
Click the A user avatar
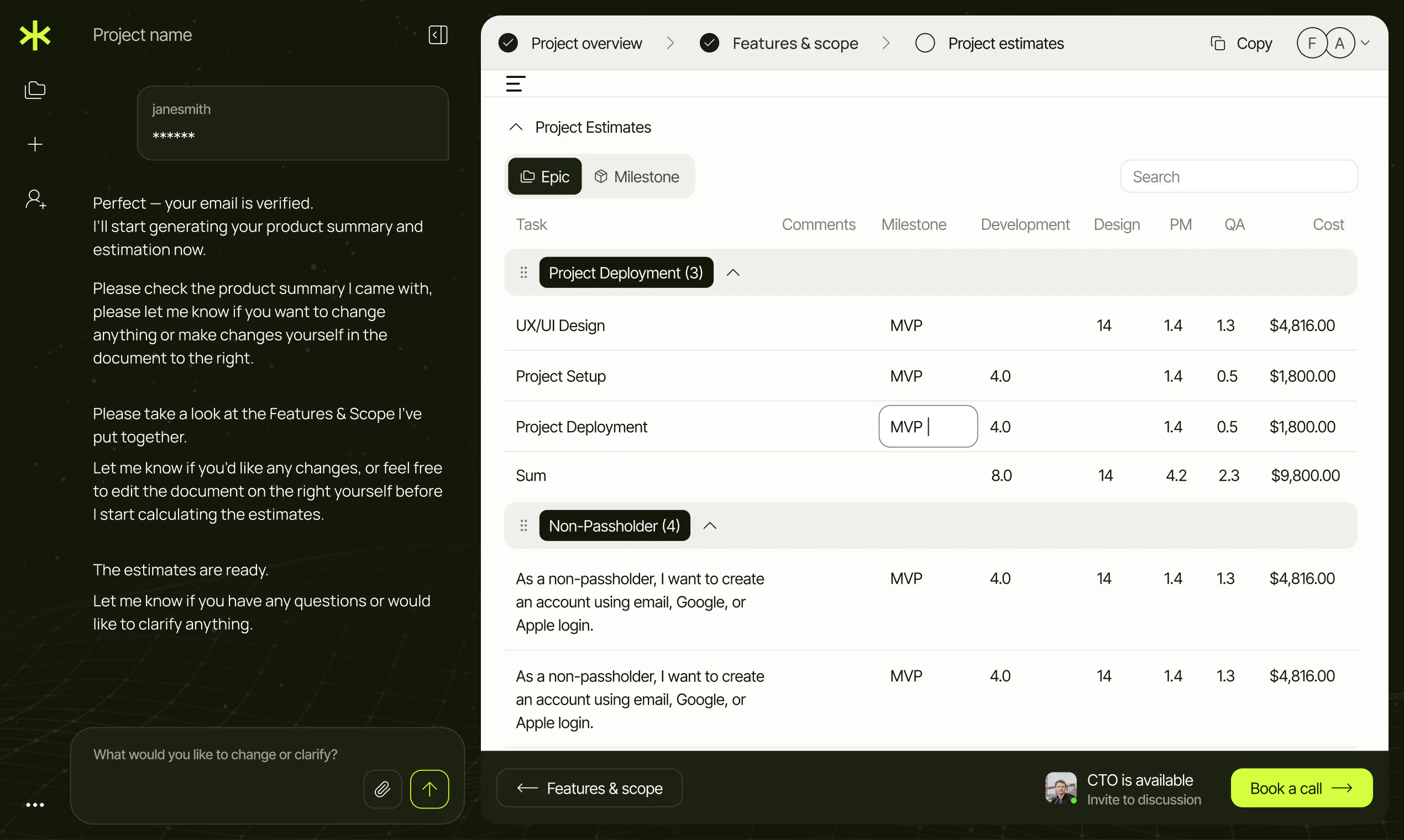click(1339, 43)
